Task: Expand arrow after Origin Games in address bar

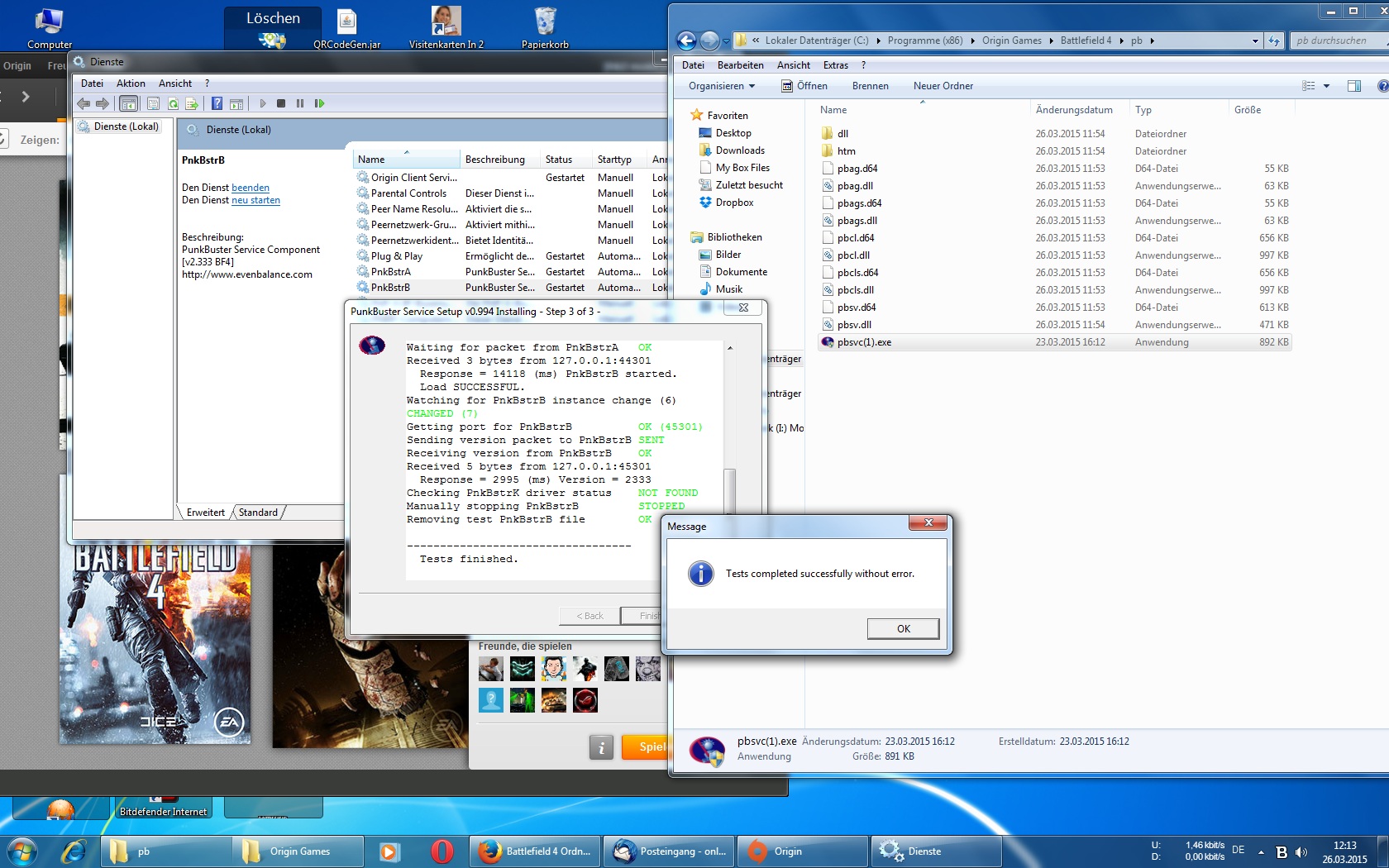Action: 1052,41
